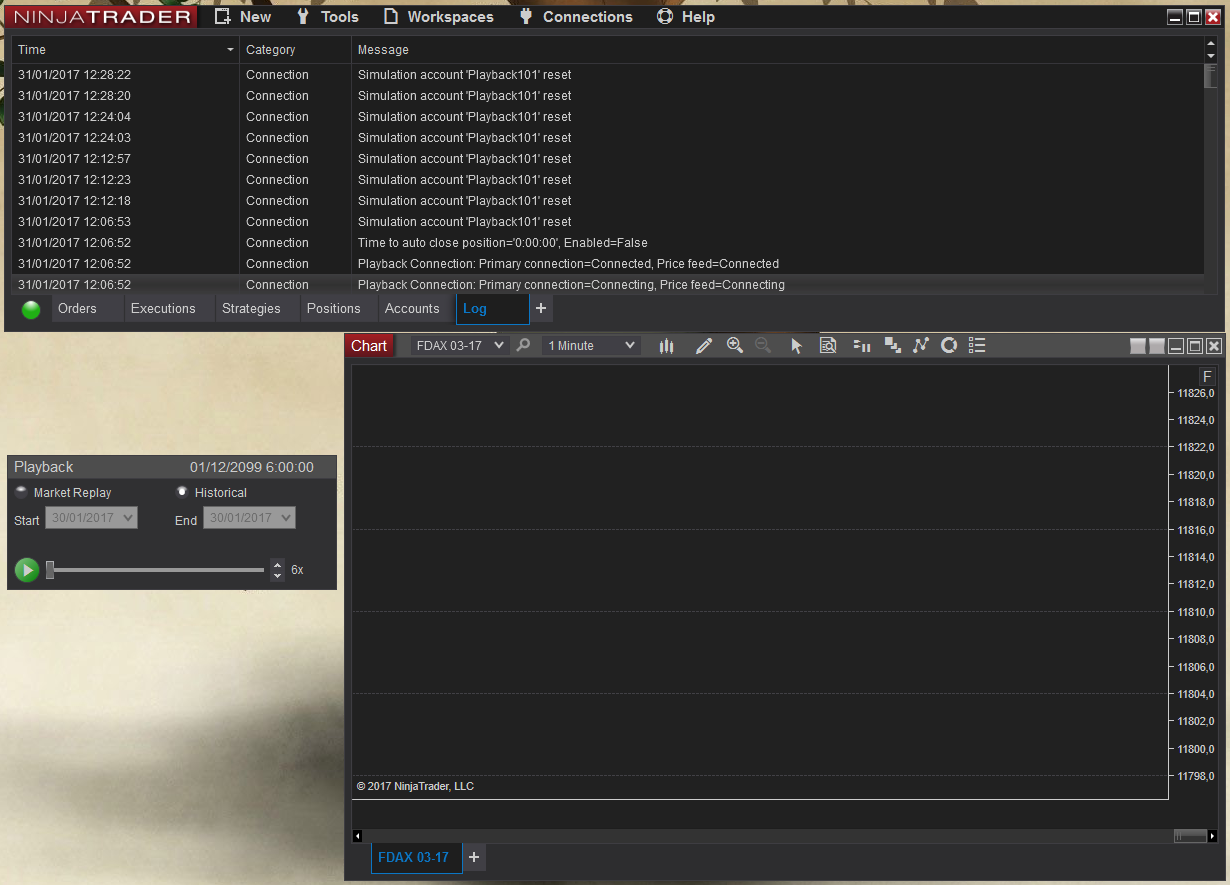Open the playback Start date dropdown
This screenshot has height=885, width=1230.
point(91,518)
